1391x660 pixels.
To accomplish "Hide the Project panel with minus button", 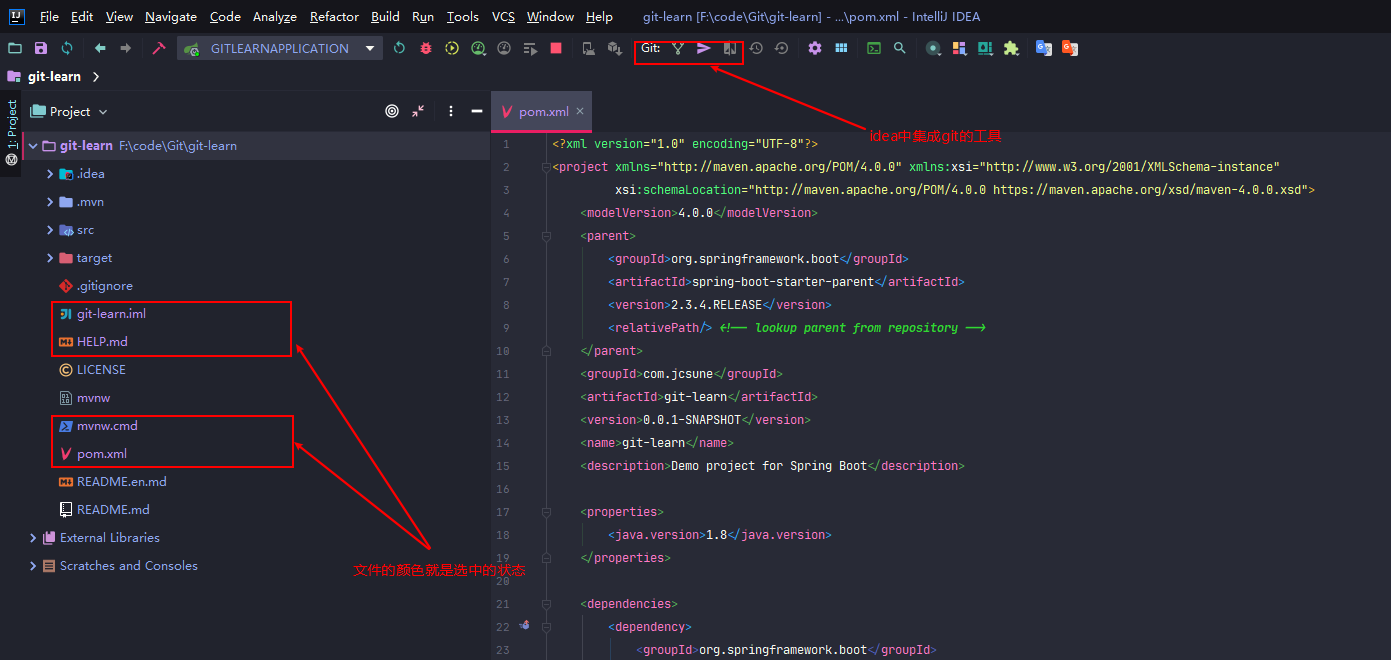I will [477, 111].
